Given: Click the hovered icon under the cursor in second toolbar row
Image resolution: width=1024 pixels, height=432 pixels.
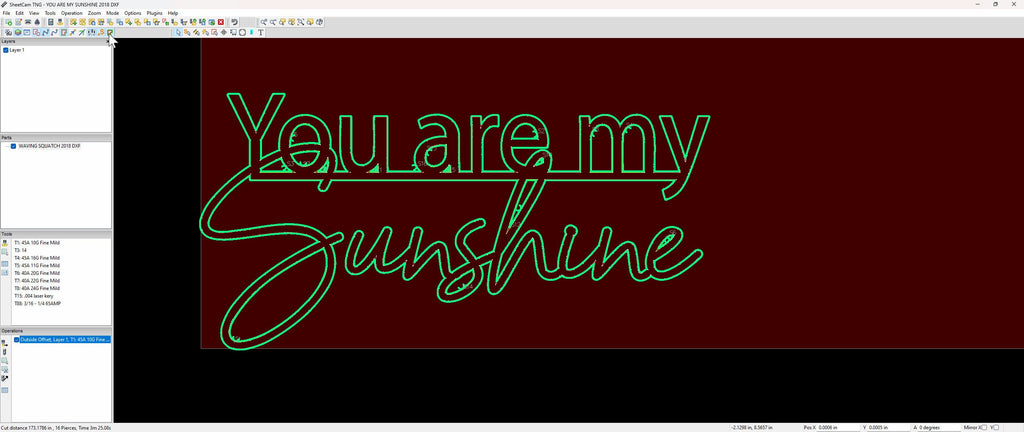Looking at the screenshot, I should 110,32.
